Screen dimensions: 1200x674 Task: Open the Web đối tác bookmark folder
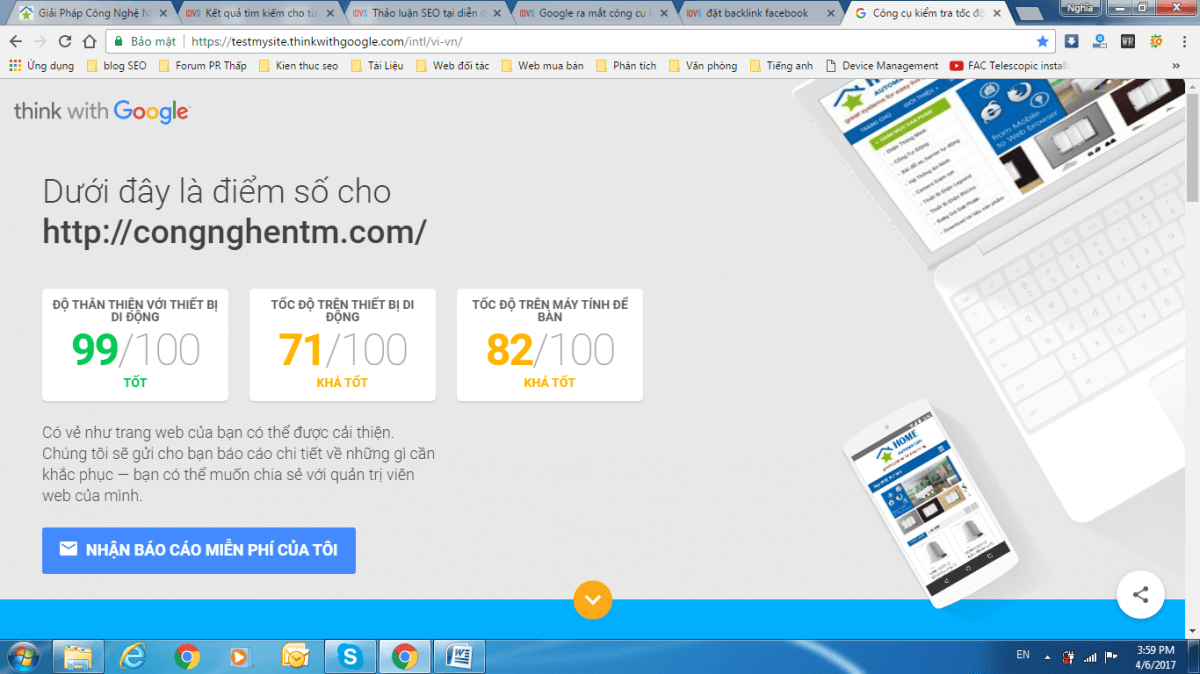click(452, 66)
